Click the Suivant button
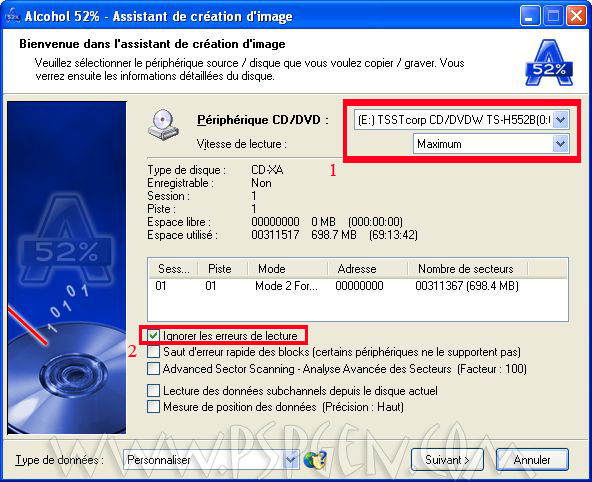Viewport: 592px width, 482px height. 447,460
